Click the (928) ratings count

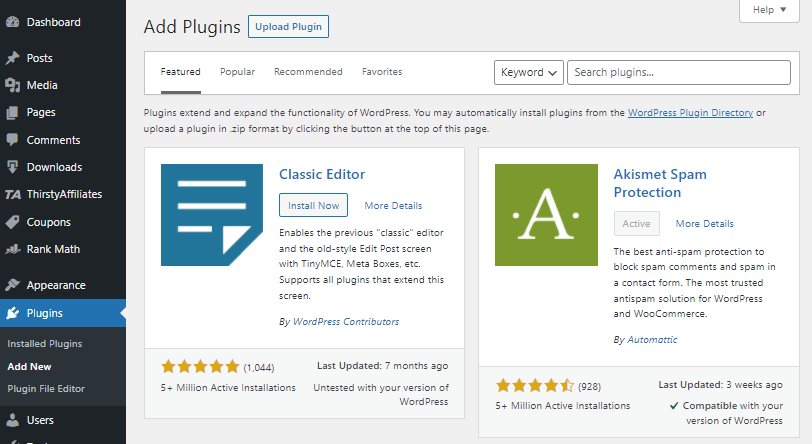click(x=589, y=386)
